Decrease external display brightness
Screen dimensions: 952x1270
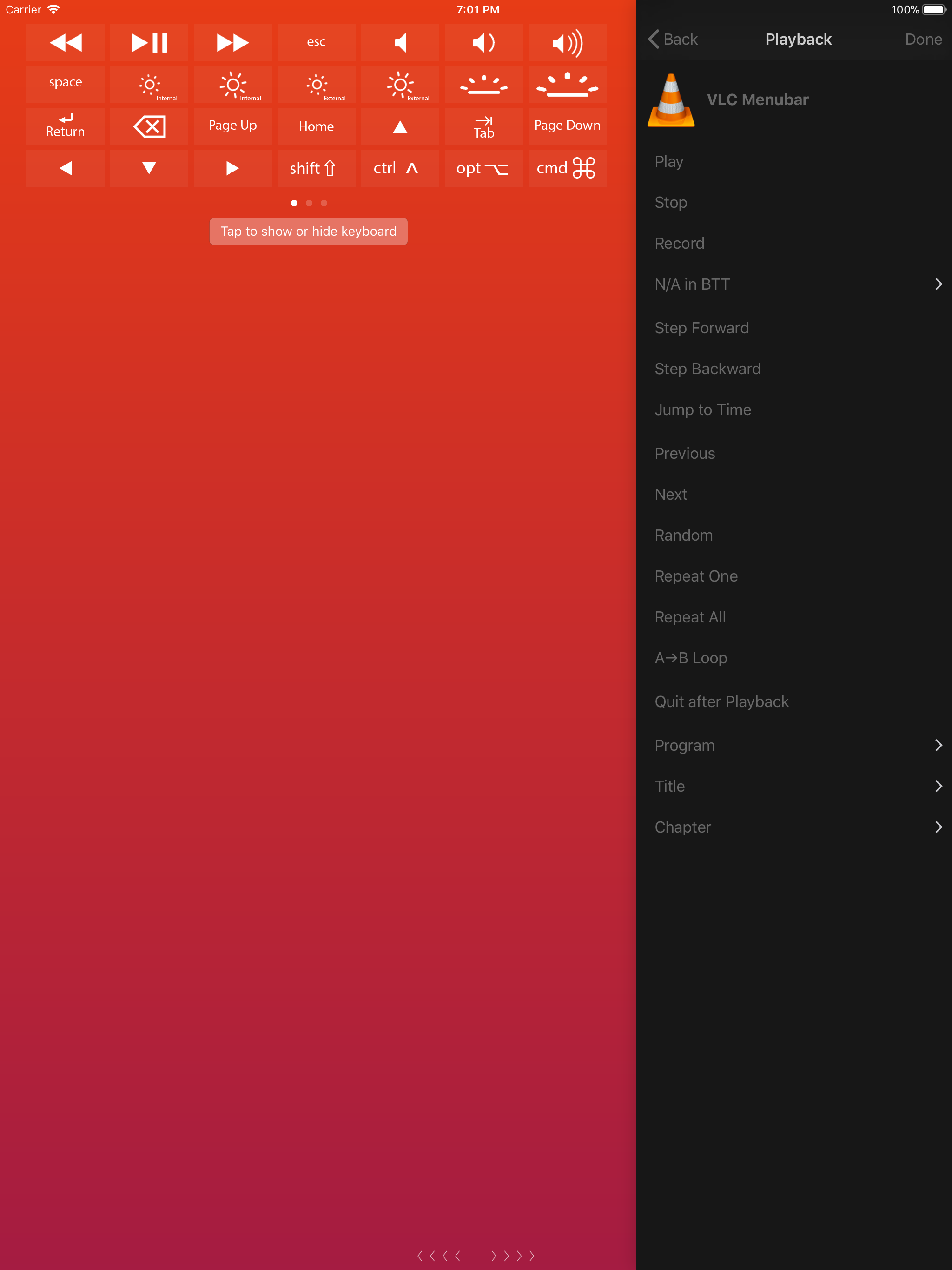317,85
